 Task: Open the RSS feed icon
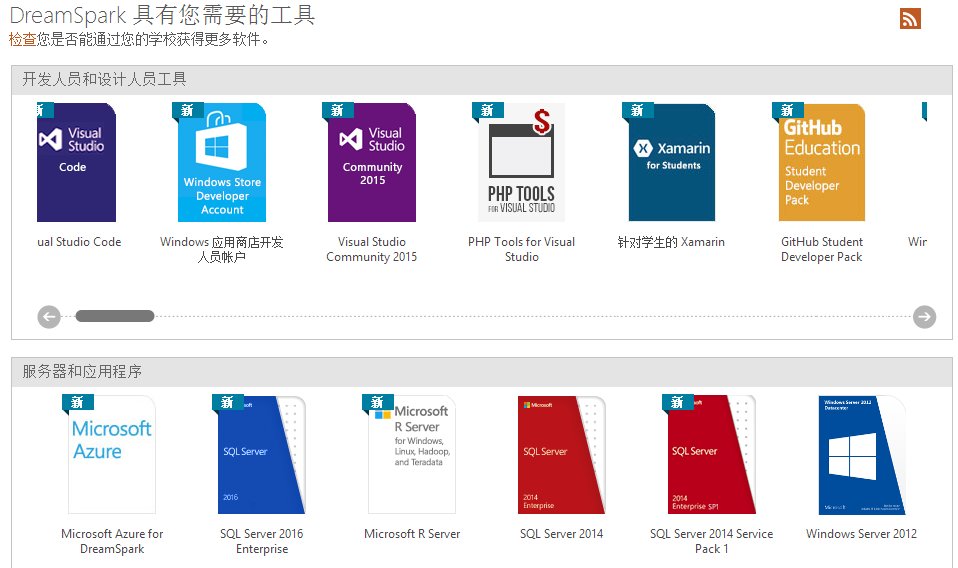tap(910, 18)
